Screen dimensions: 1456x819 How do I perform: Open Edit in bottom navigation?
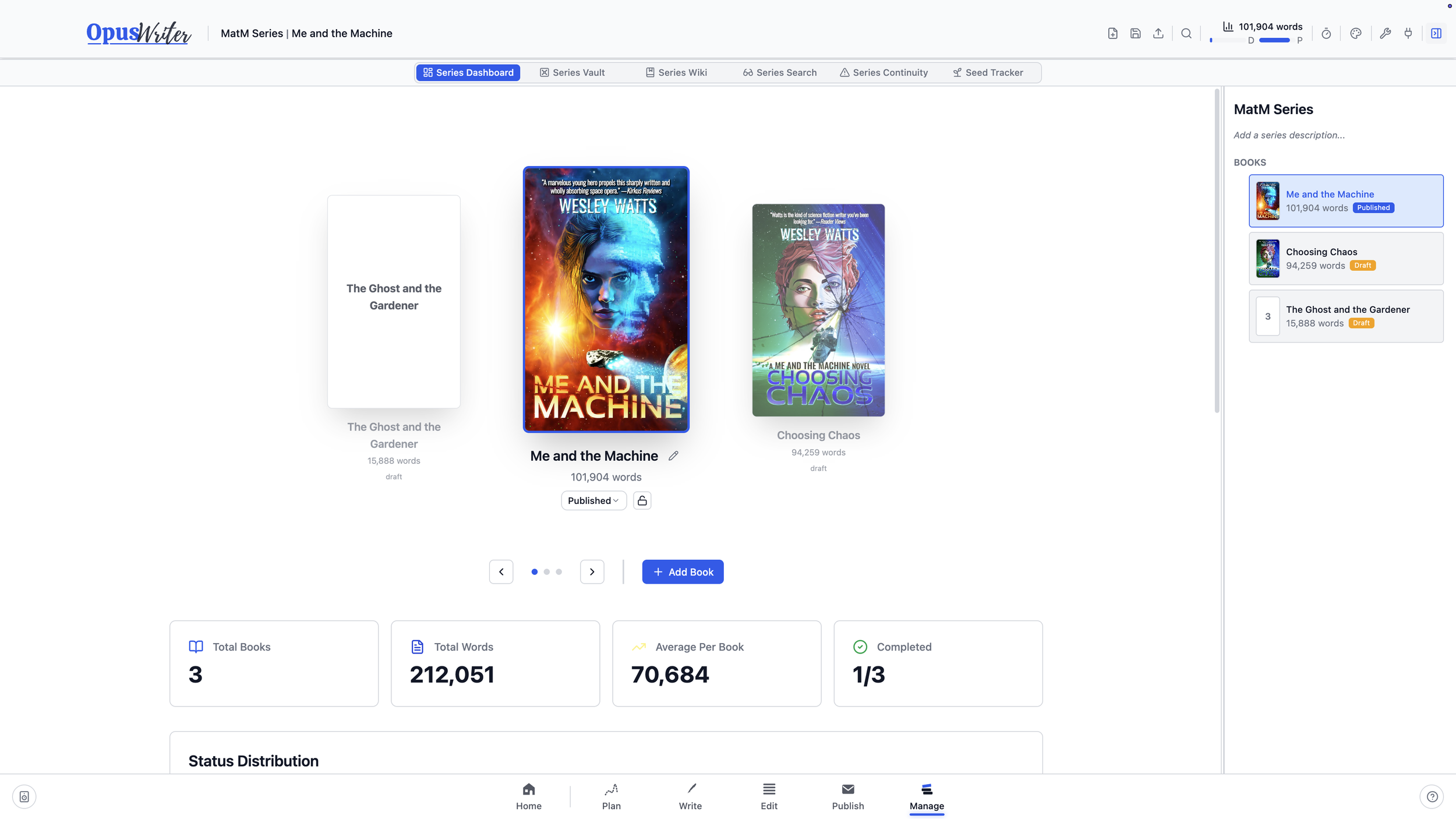[769, 796]
